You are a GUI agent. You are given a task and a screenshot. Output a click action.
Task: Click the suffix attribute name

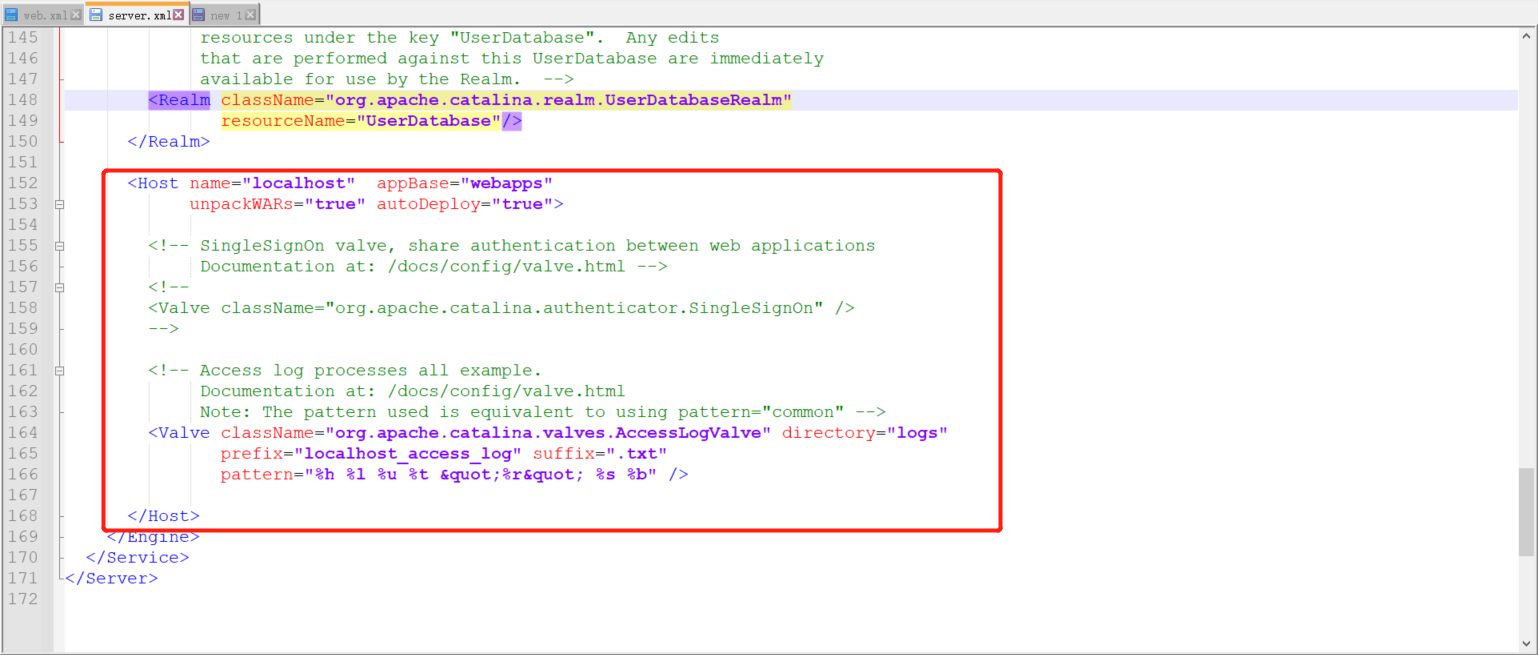pos(564,454)
